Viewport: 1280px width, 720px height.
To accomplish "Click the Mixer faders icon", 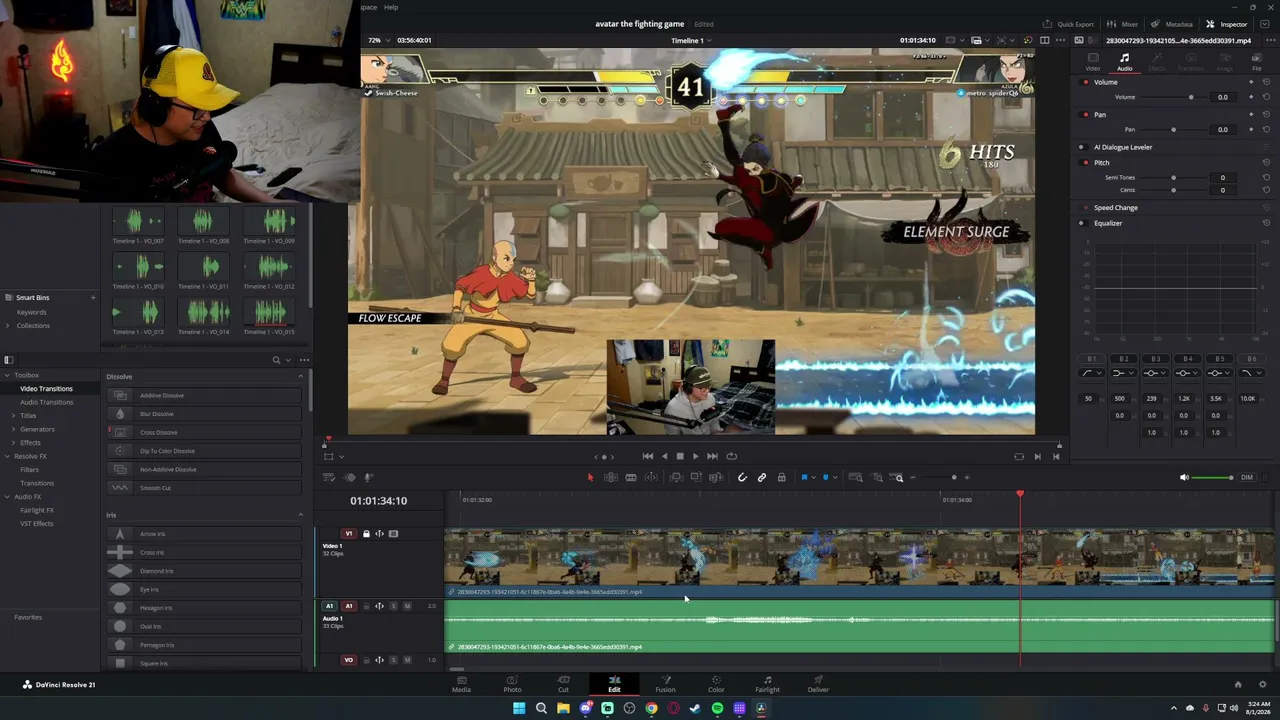I will pos(1113,24).
